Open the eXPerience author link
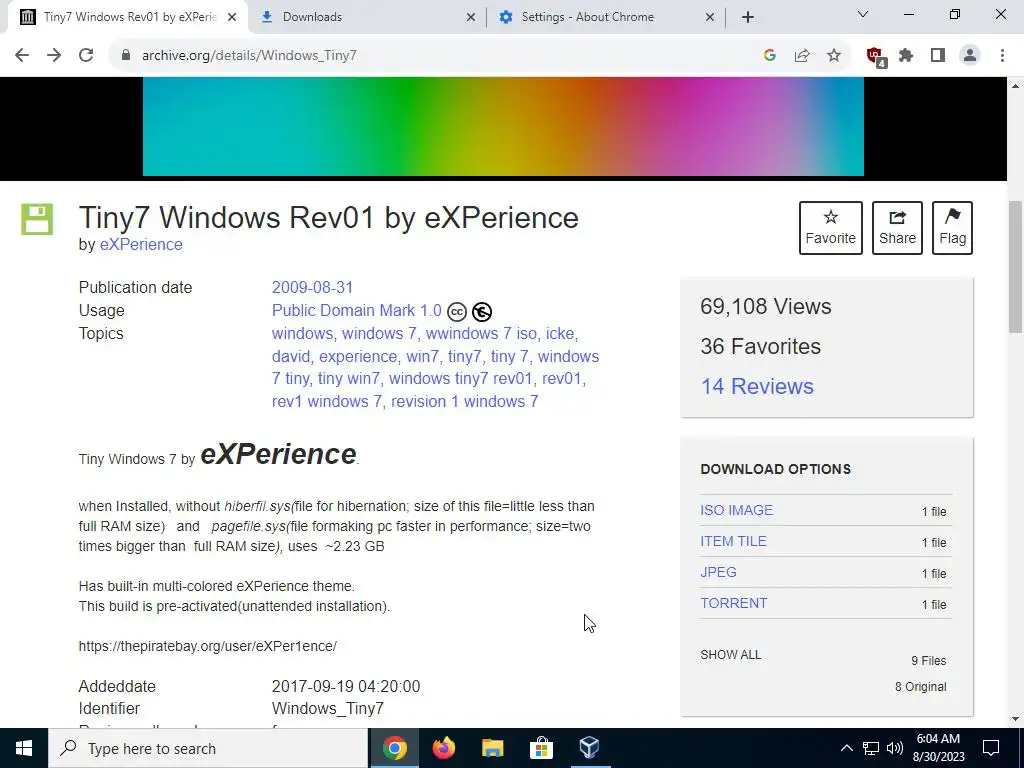The width and height of the screenshot is (1024, 768). tap(141, 244)
